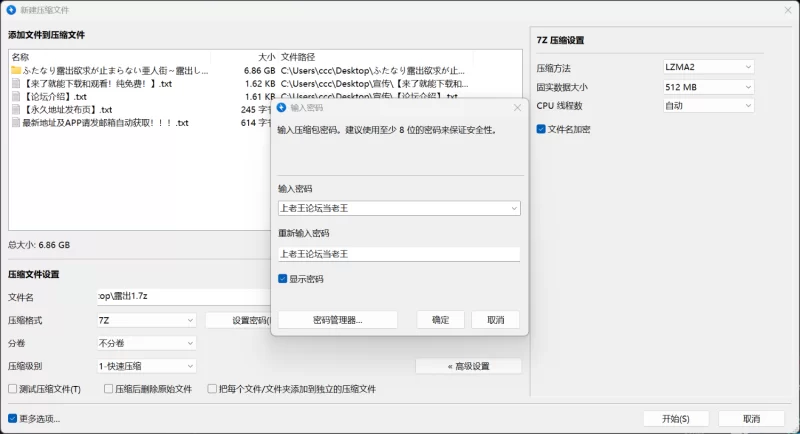Click the 总大小: 6.86 GB label
The height and width of the screenshot is (434, 800).
click(x=39, y=245)
